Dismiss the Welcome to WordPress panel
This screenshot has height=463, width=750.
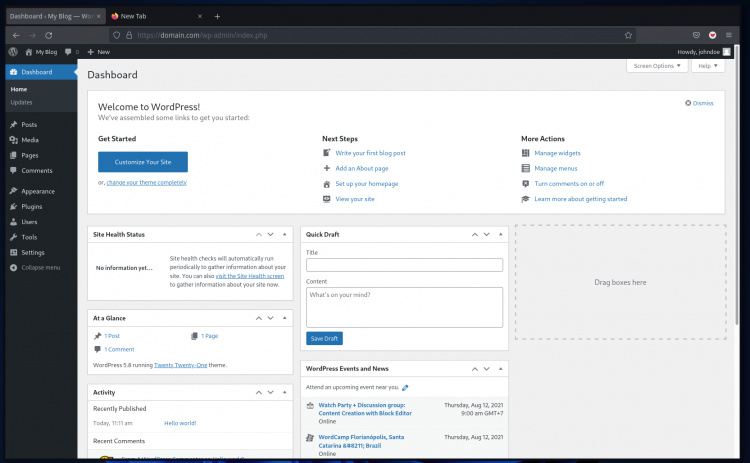[699, 103]
